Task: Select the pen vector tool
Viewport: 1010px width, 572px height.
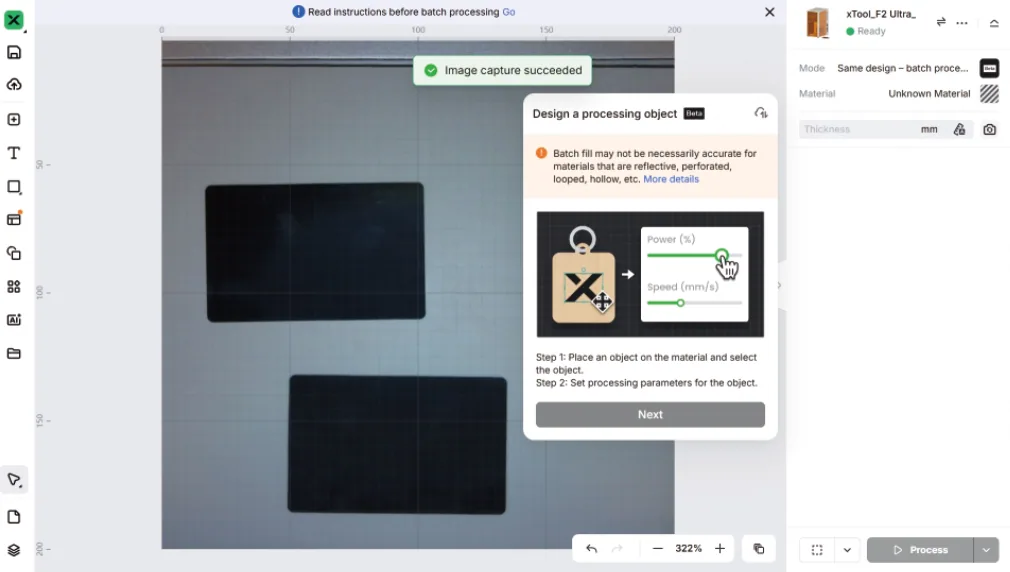Action: point(14,480)
